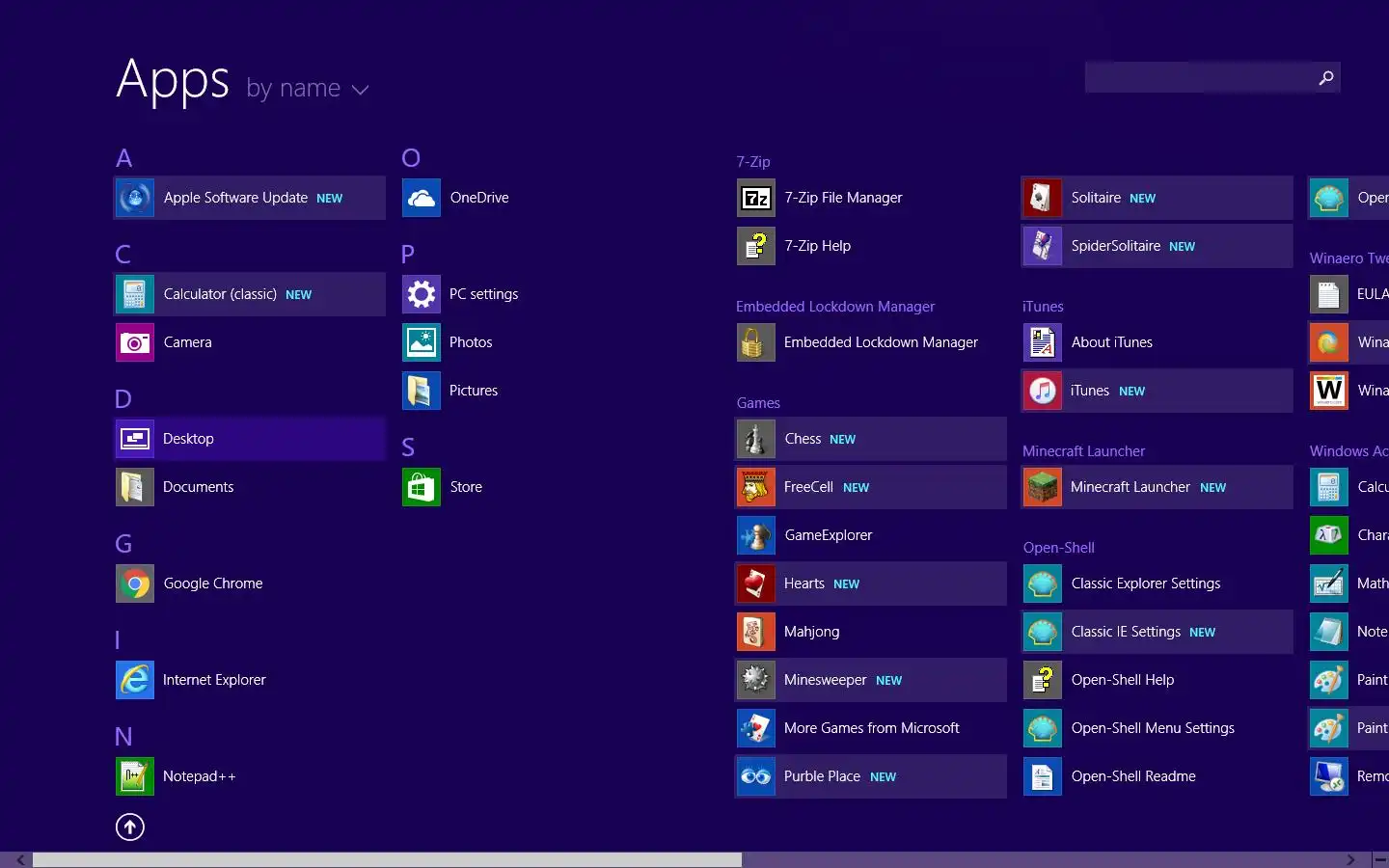
Task: Open 7-Zip Help icon
Action: 756,246
